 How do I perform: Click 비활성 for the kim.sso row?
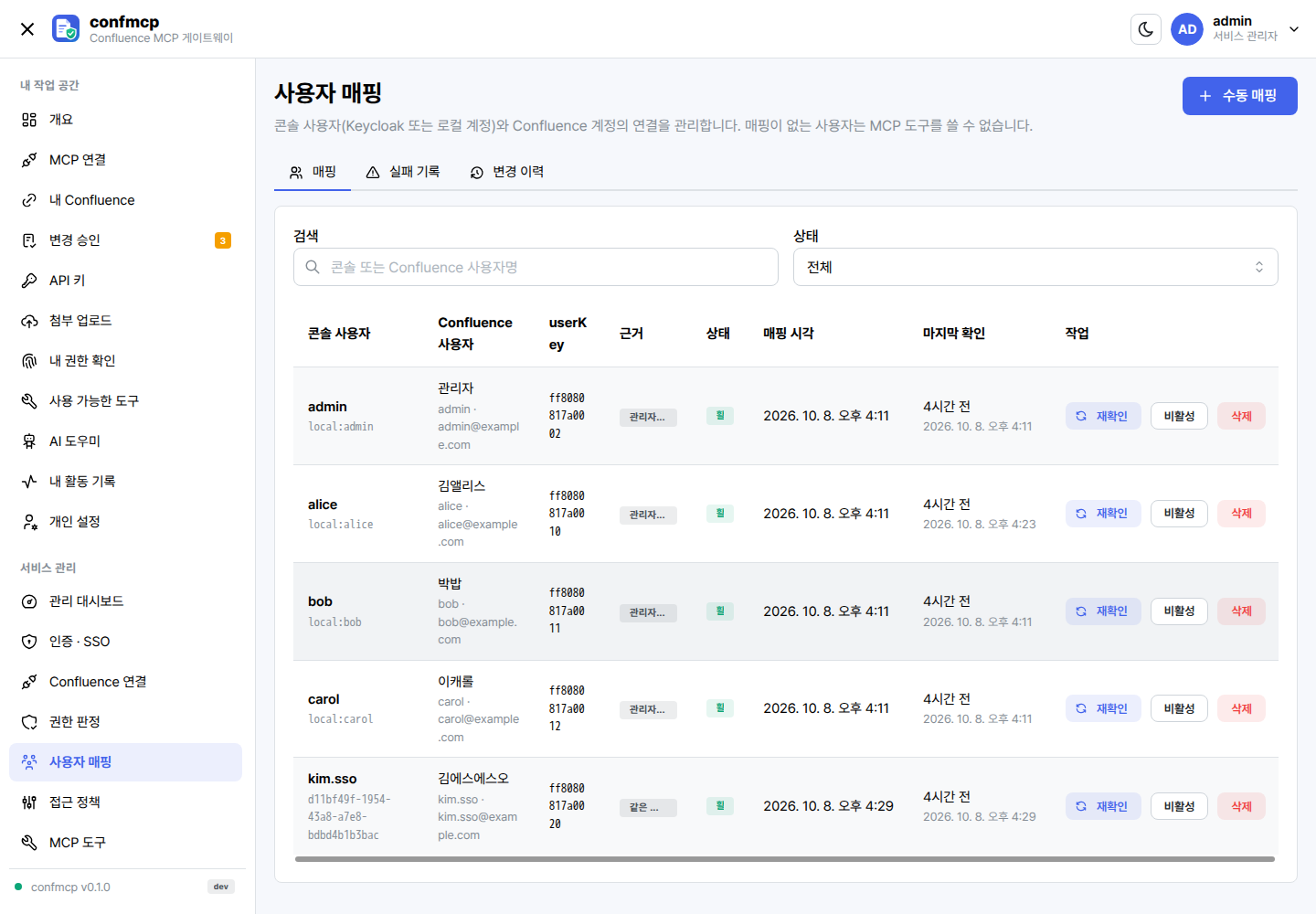click(1179, 806)
